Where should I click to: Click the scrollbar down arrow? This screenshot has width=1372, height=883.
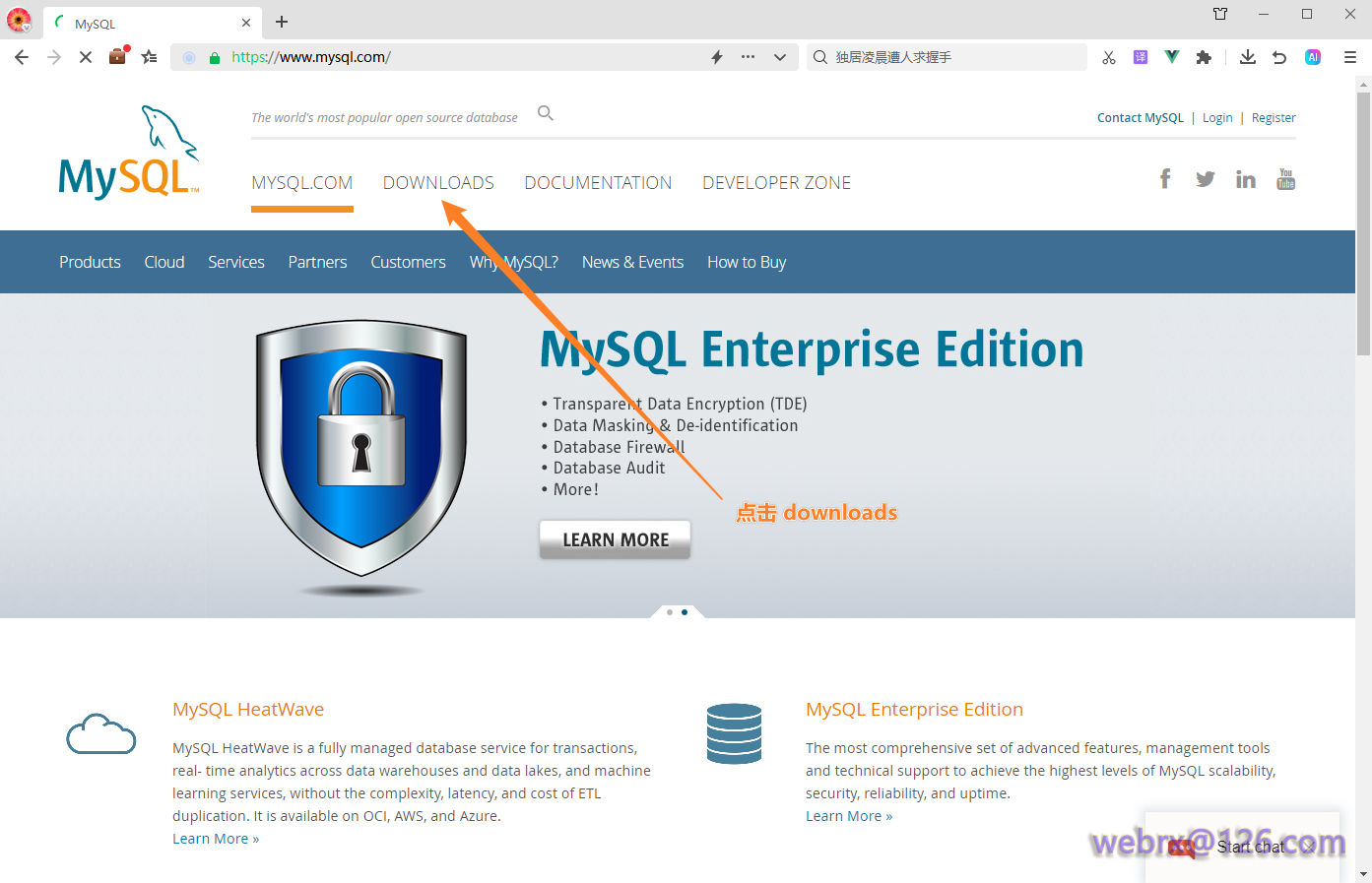(1363, 874)
